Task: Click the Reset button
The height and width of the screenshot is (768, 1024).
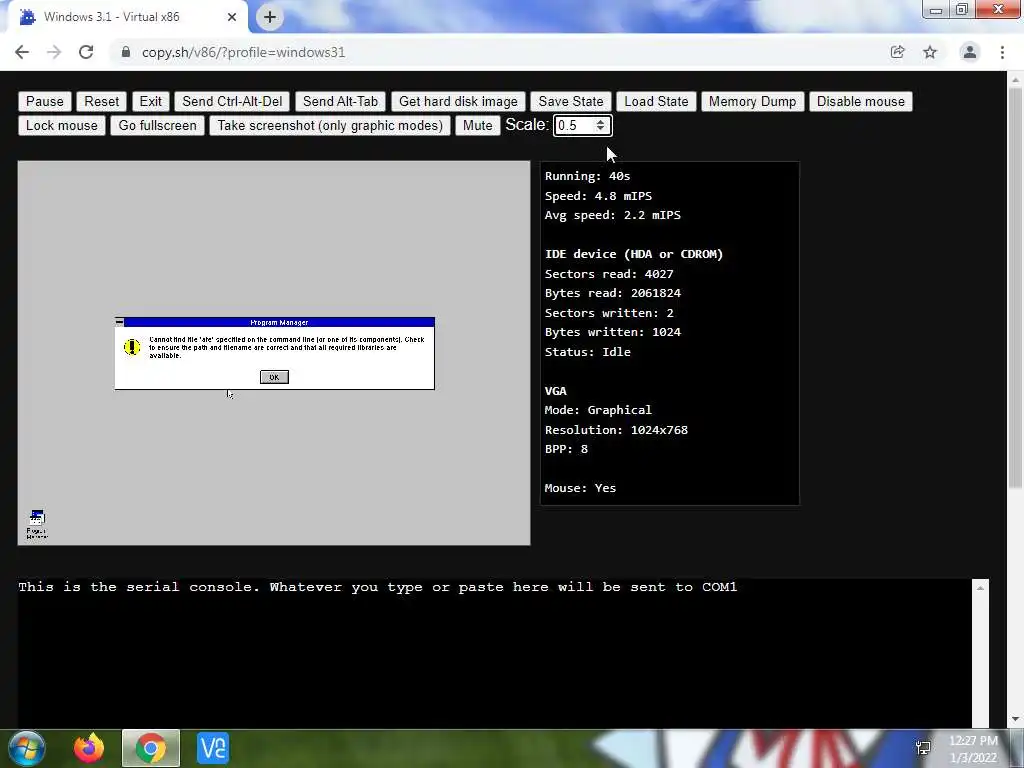Action: click(x=101, y=101)
